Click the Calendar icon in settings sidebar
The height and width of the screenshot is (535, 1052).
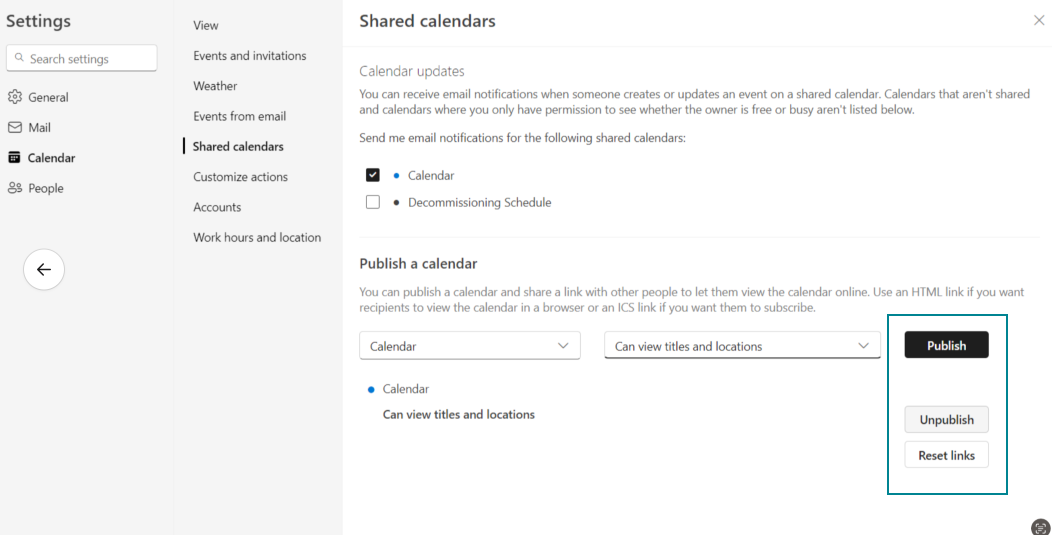coord(15,158)
